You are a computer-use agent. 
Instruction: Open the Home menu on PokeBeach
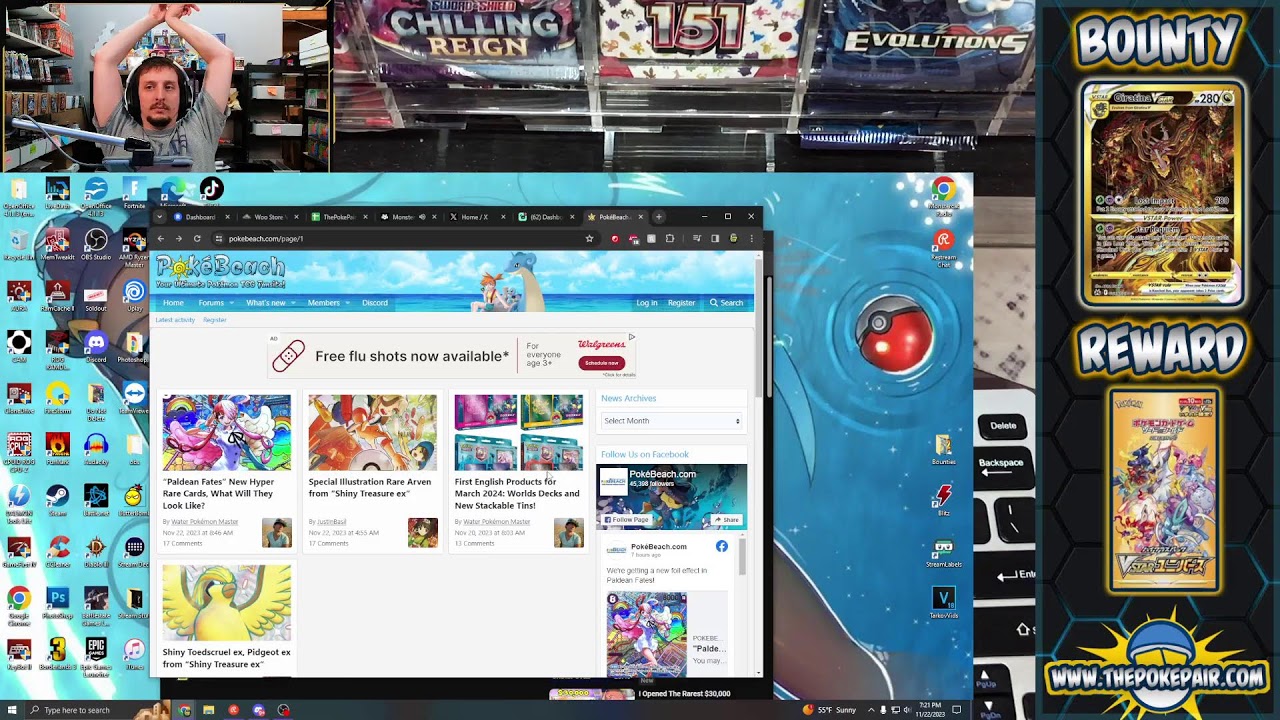173,303
